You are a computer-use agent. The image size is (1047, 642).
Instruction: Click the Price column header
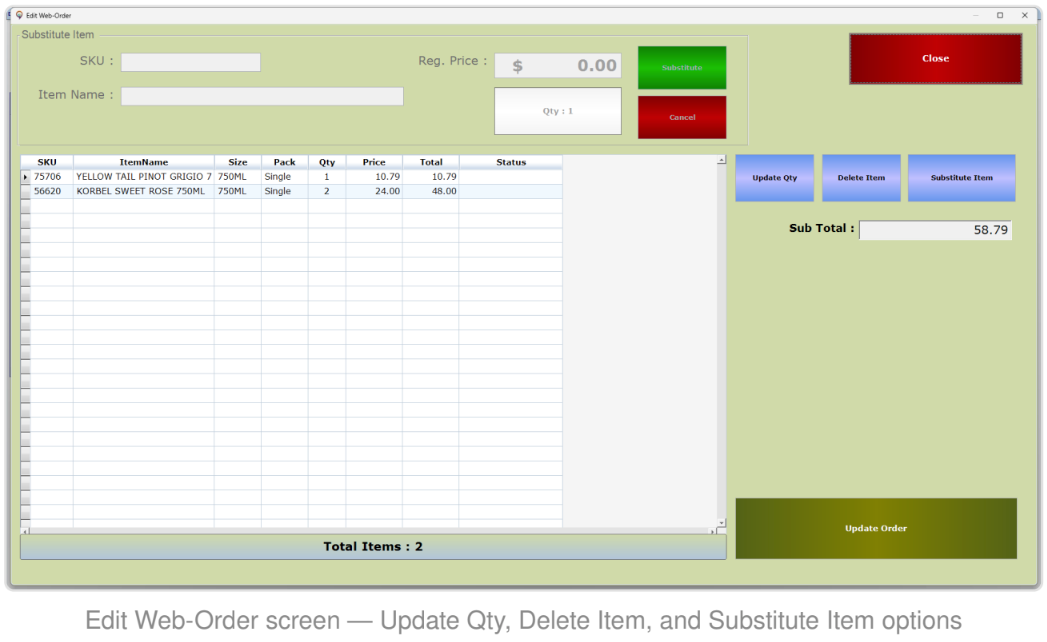pyautogui.click(x=374, y=162)
